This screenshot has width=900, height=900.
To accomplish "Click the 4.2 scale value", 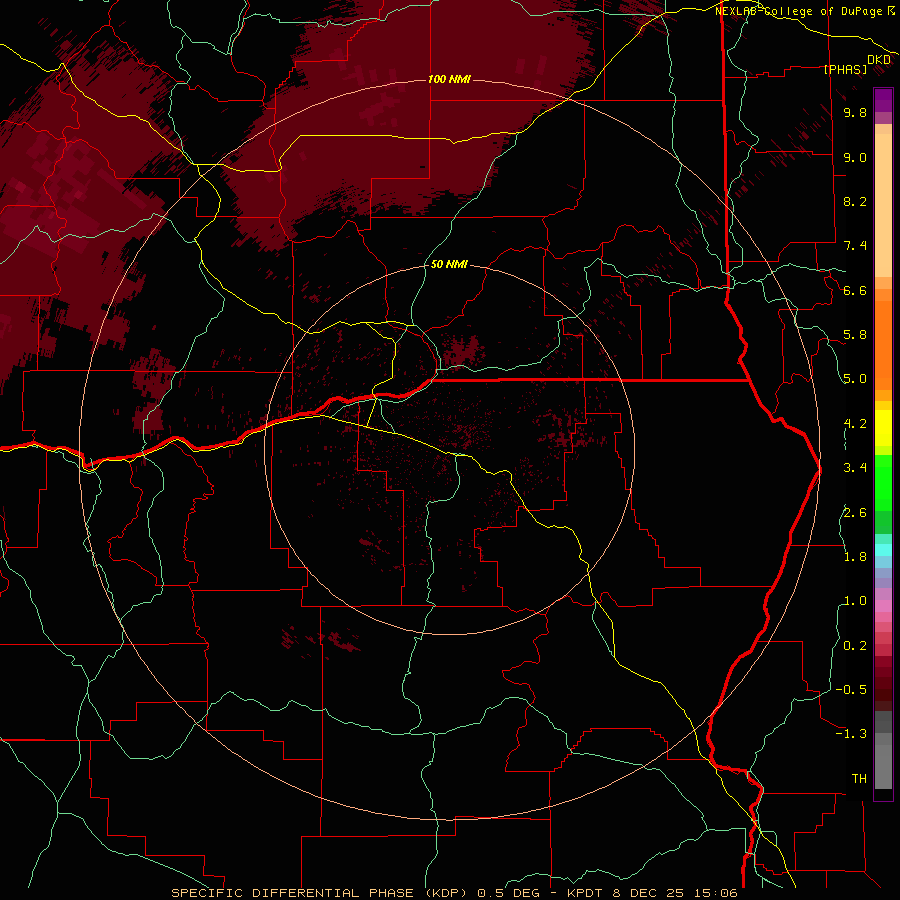I will (855, 424).
